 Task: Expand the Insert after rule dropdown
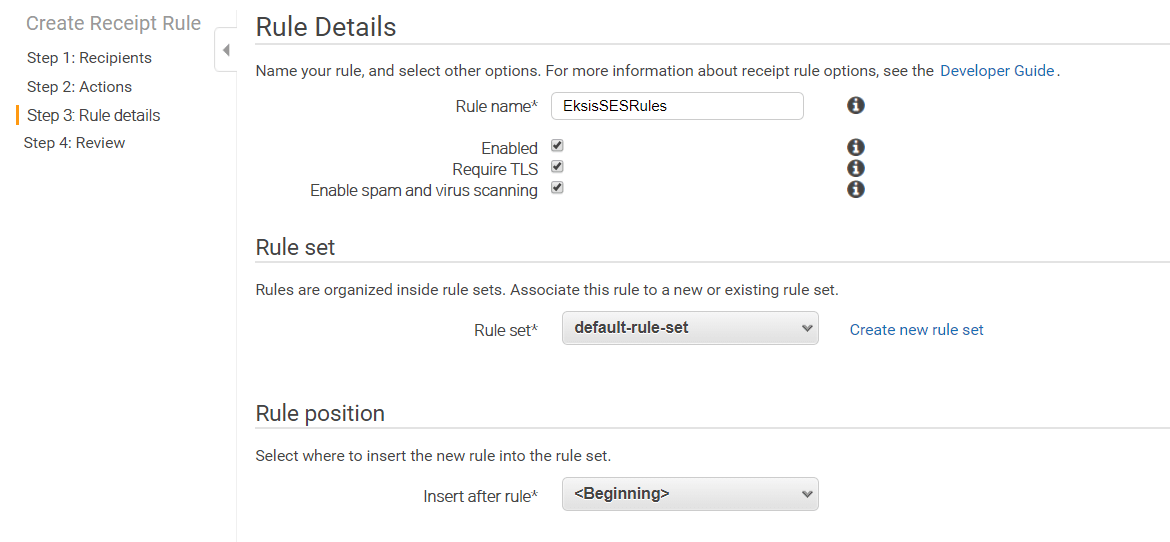pyautogui.click(x=690, y=493)
